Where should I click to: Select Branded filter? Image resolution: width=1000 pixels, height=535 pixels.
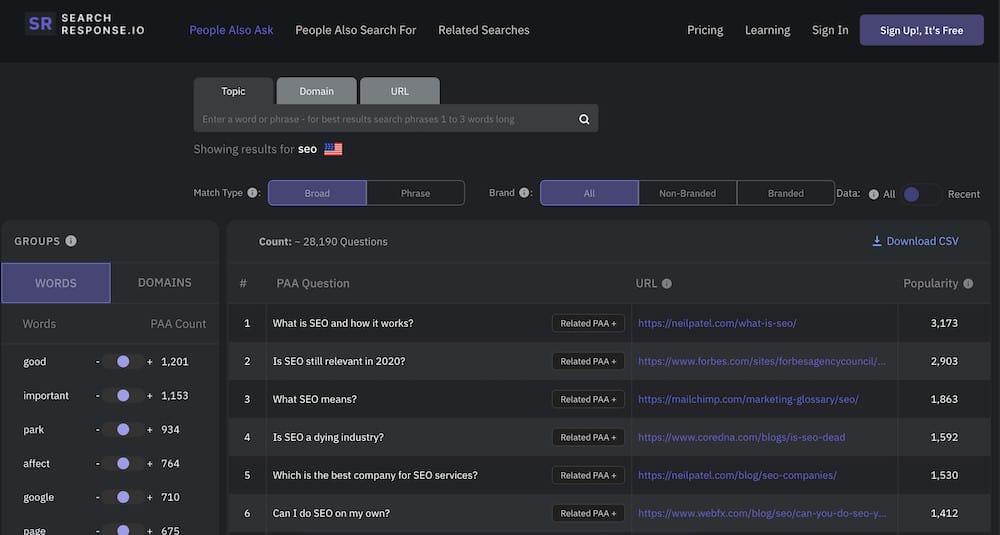(x=786, y=193)
